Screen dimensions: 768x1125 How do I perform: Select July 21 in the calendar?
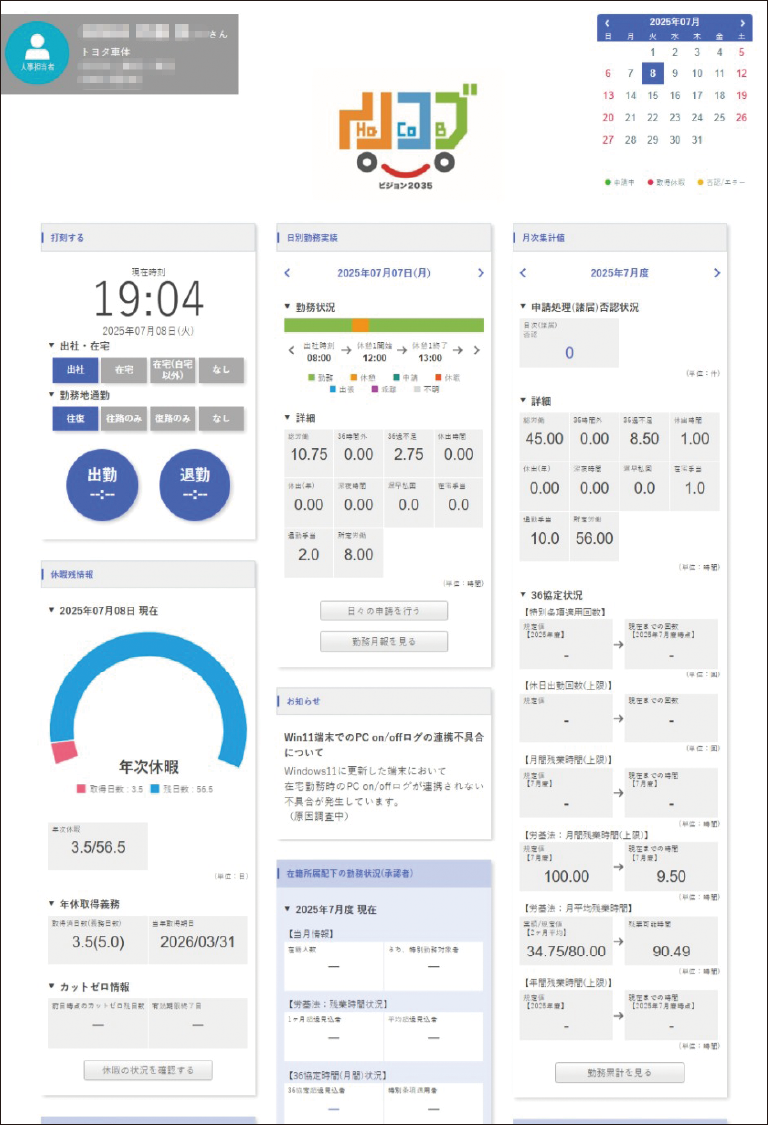point(630,118)
